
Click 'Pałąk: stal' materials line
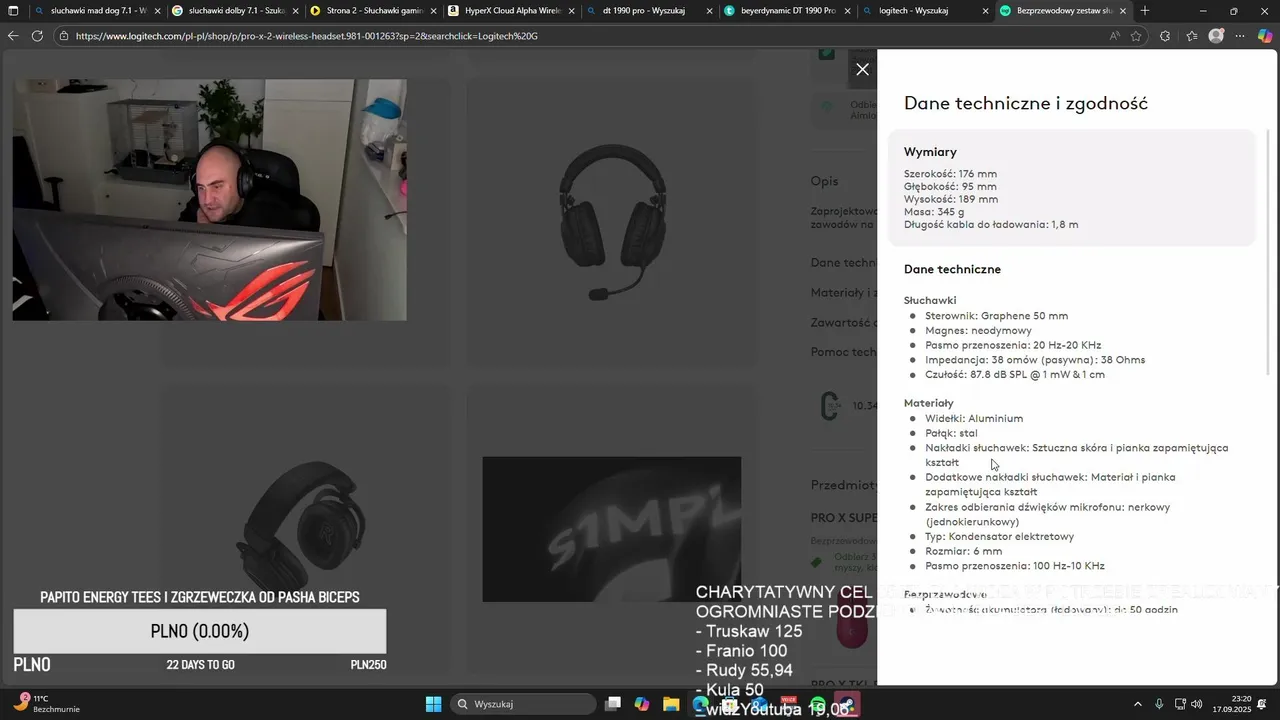pyautogui.click(x=951, y=433)
